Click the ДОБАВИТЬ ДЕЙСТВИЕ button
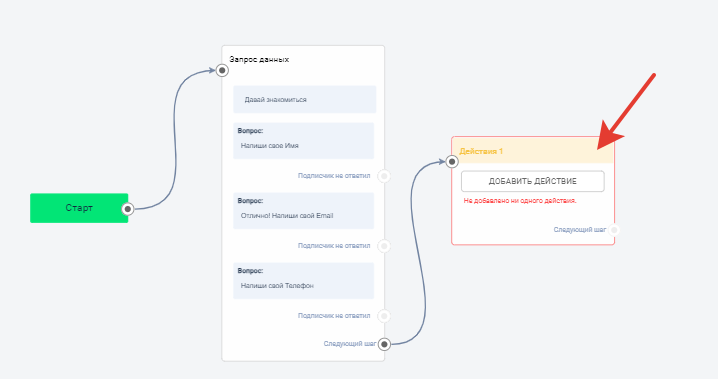The width and height of the screenshot is (718, 379). coord(533,181)
